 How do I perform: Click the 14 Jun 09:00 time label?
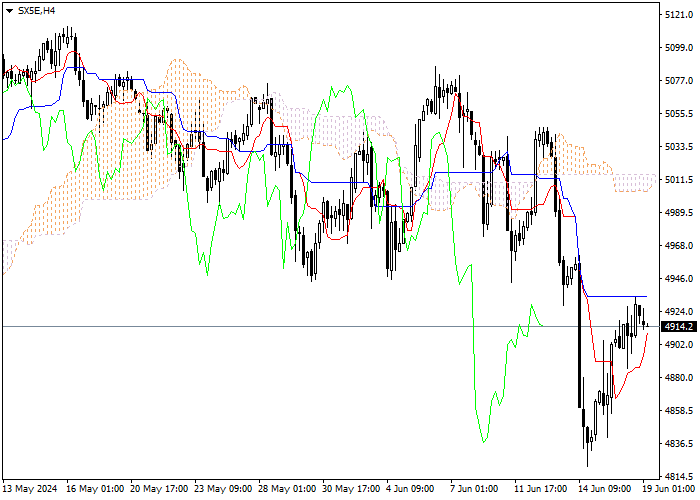point(605,489)
